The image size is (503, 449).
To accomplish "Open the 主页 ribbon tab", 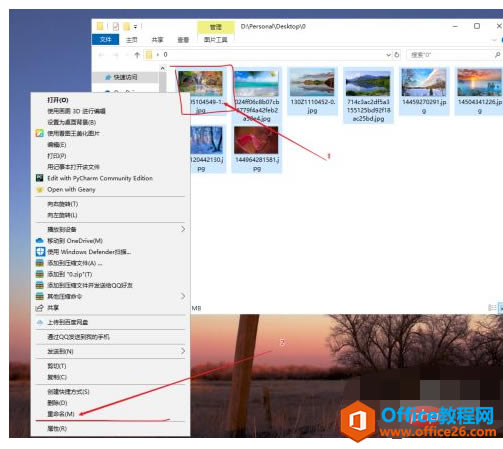I will point(132,40).
